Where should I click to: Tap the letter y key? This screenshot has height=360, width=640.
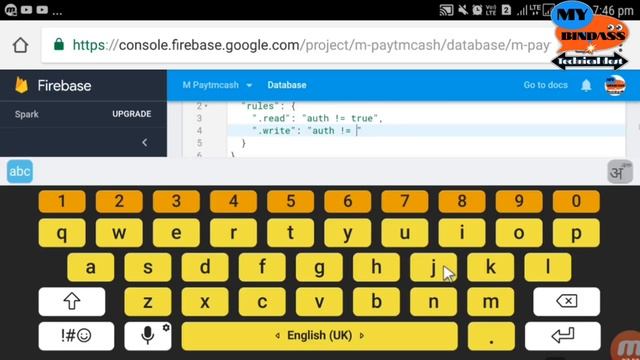point(348,233)
